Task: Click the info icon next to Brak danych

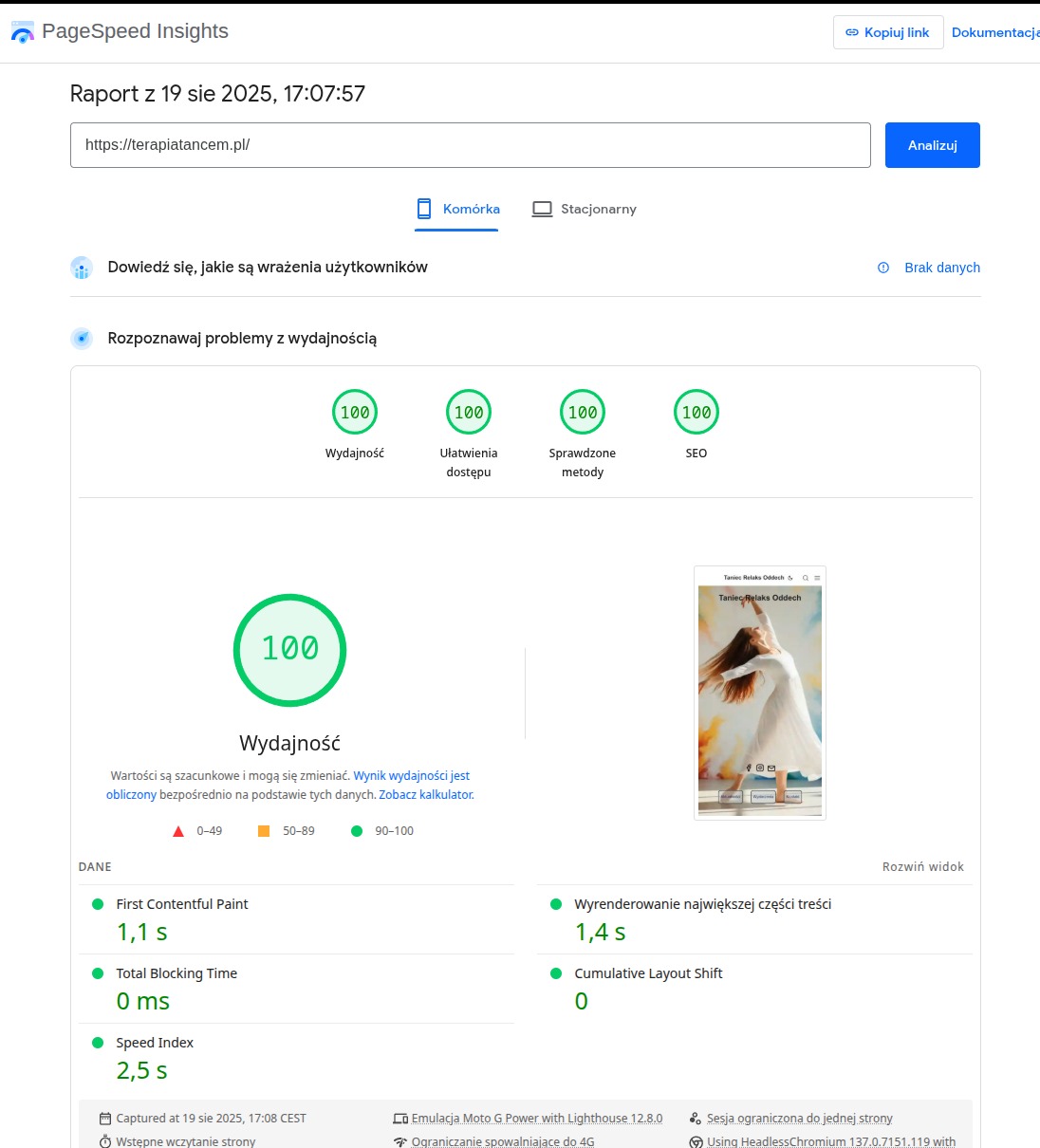Action: point(883,268)
